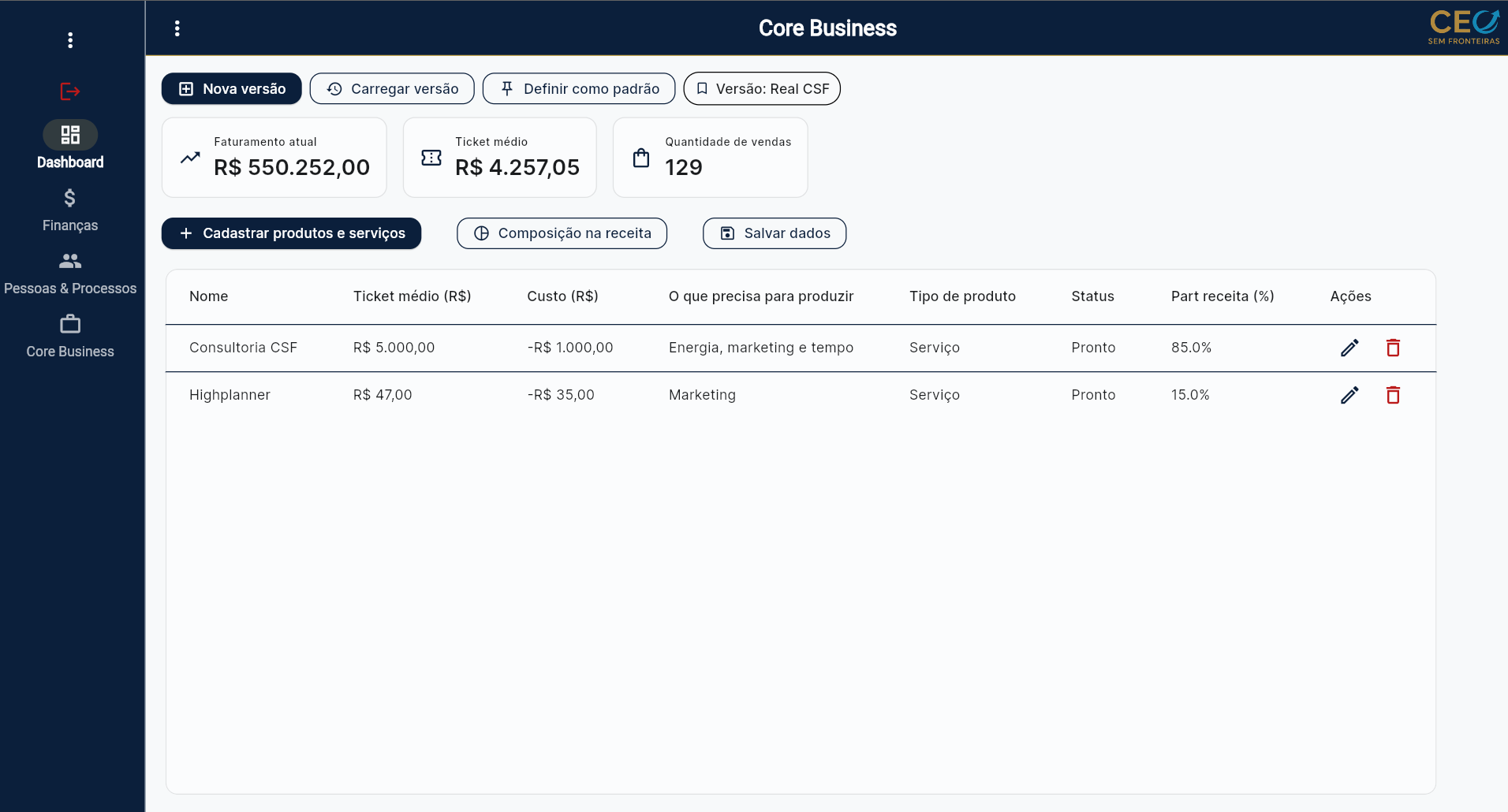The image size is (1508, 812).
Task: Create a Nova versão
Action: [232, 88]
